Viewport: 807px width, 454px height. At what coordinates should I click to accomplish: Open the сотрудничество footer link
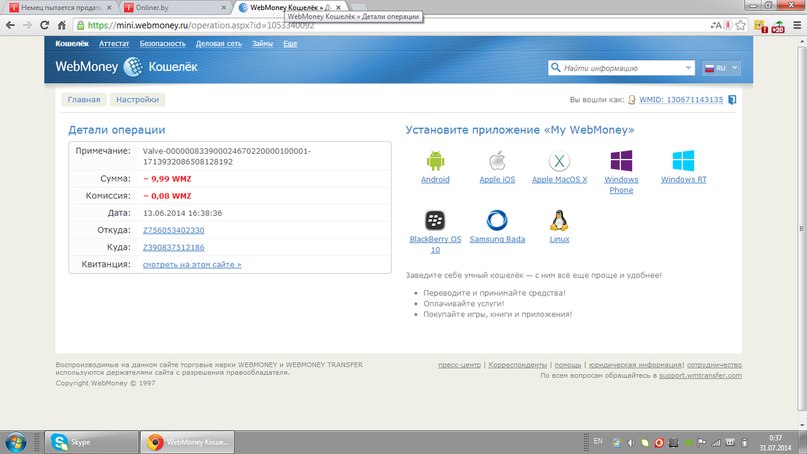714,364
